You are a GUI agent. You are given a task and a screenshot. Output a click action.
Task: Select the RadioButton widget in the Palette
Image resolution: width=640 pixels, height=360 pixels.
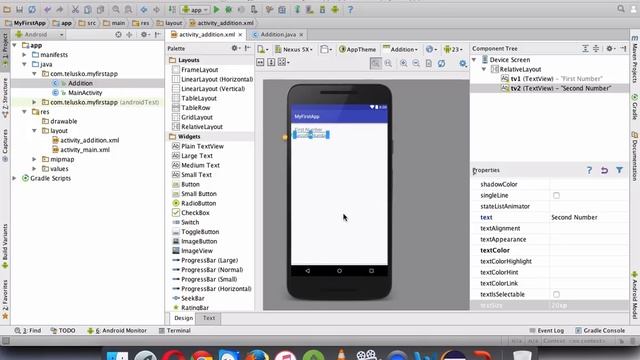coord(198,203)
